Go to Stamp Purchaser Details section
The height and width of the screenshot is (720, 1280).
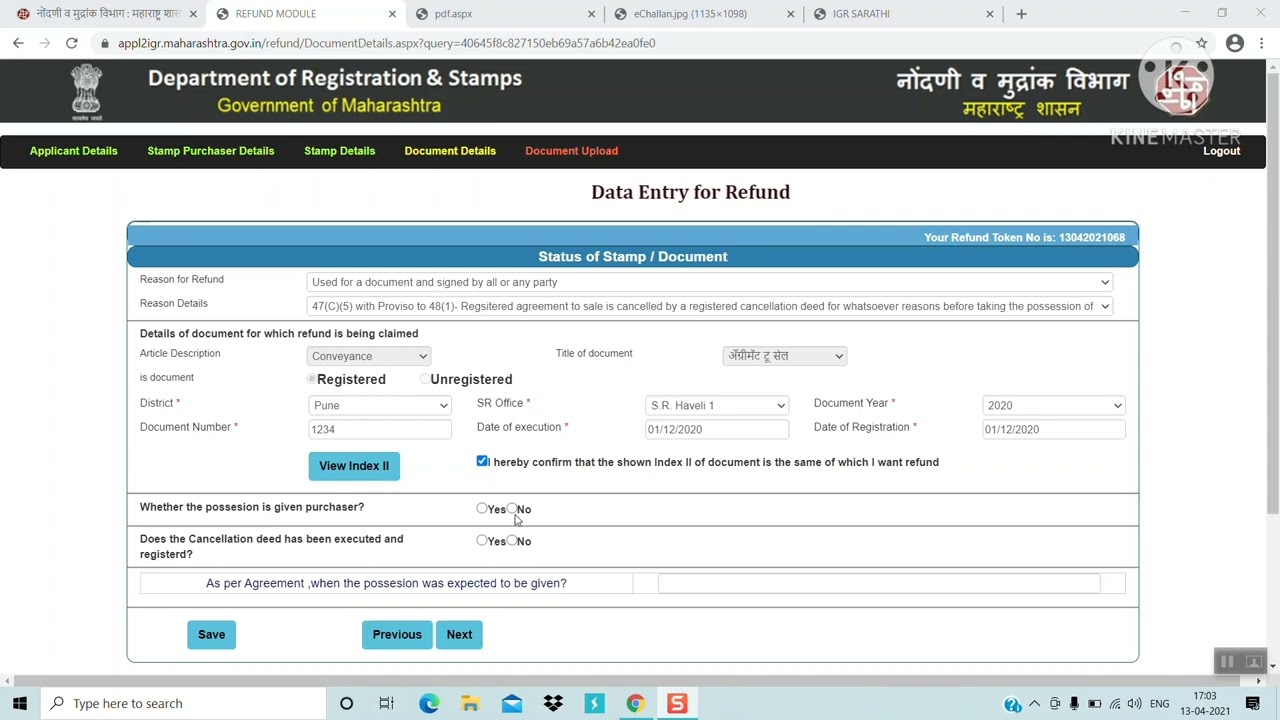(211, 151)
